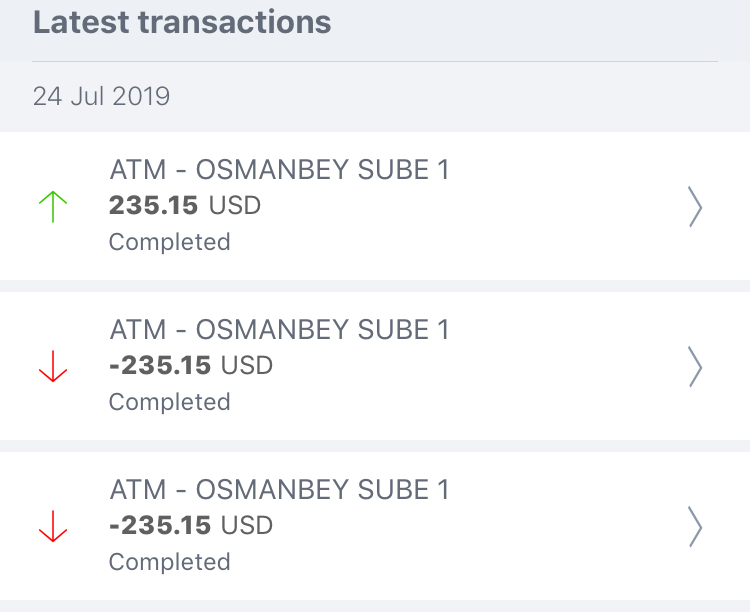Click the 24 Jul 2019 date label
The image size is (750, 612).
[x=101, y=97]
